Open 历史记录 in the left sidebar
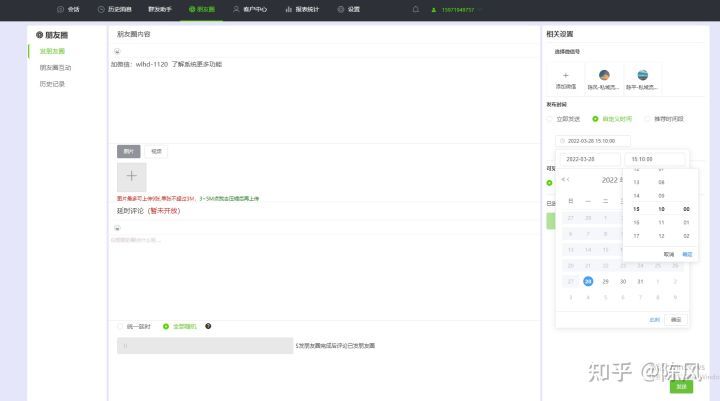Viewport: 720px width, 401px height. pos(53,84)
